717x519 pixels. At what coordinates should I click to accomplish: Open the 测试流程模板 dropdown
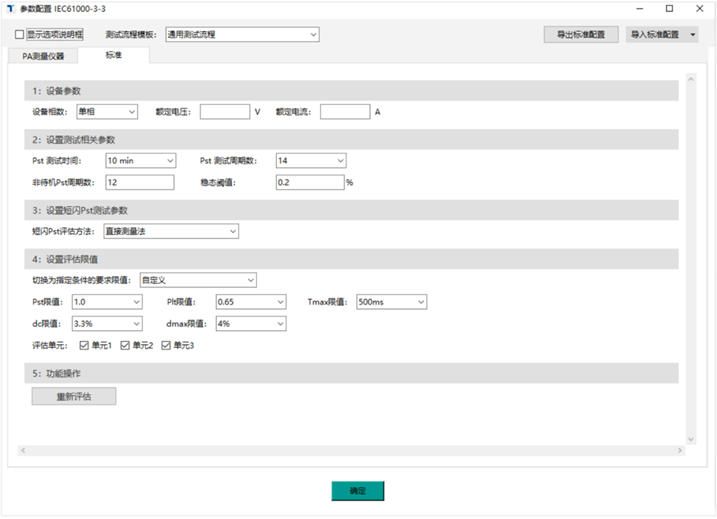pyautogui.click(x=242, y=34)
